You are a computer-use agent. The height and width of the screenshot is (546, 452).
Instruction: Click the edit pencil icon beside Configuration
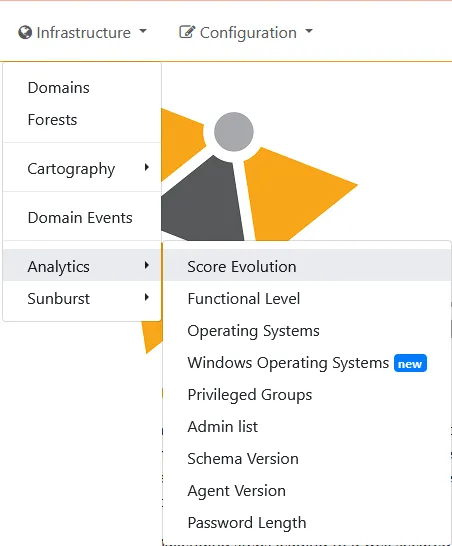(187, 32)
